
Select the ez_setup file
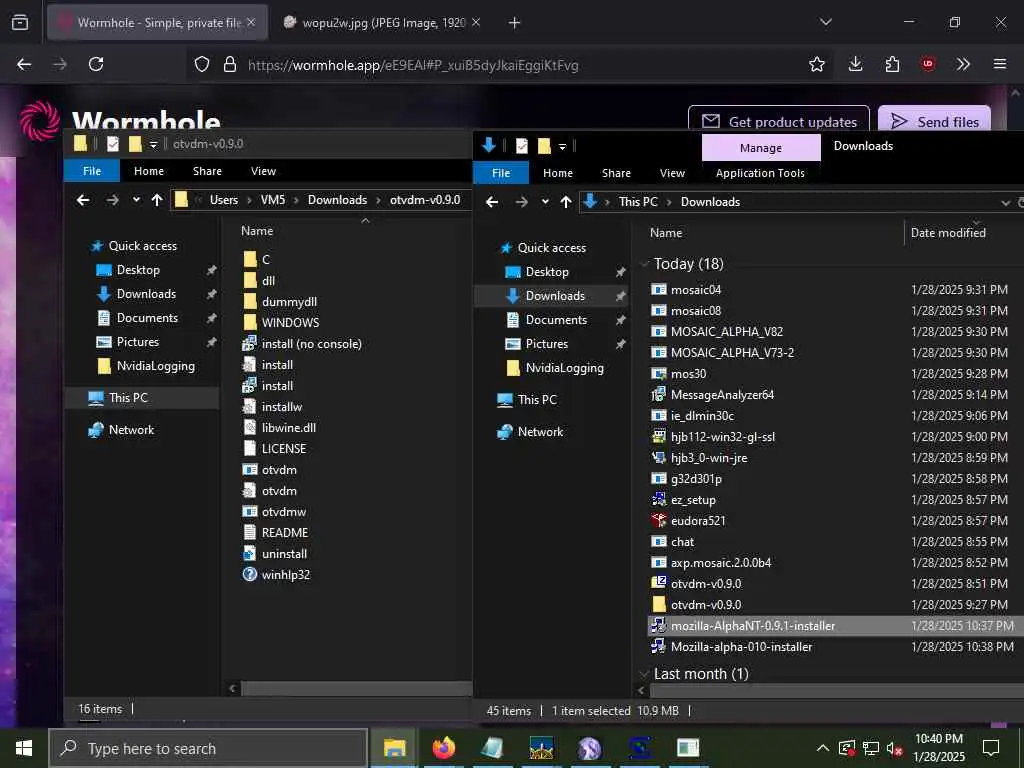[x=693, y=500]
